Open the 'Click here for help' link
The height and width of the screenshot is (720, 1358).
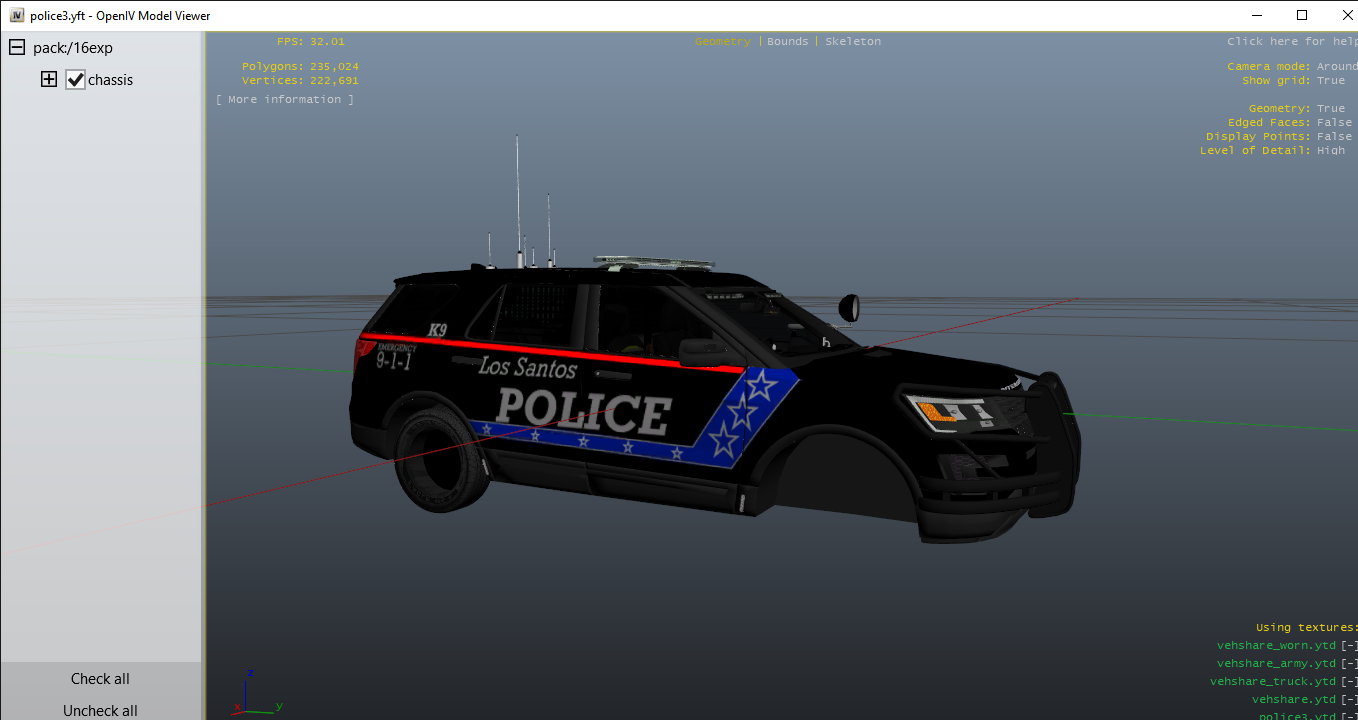click(1291, 42)
